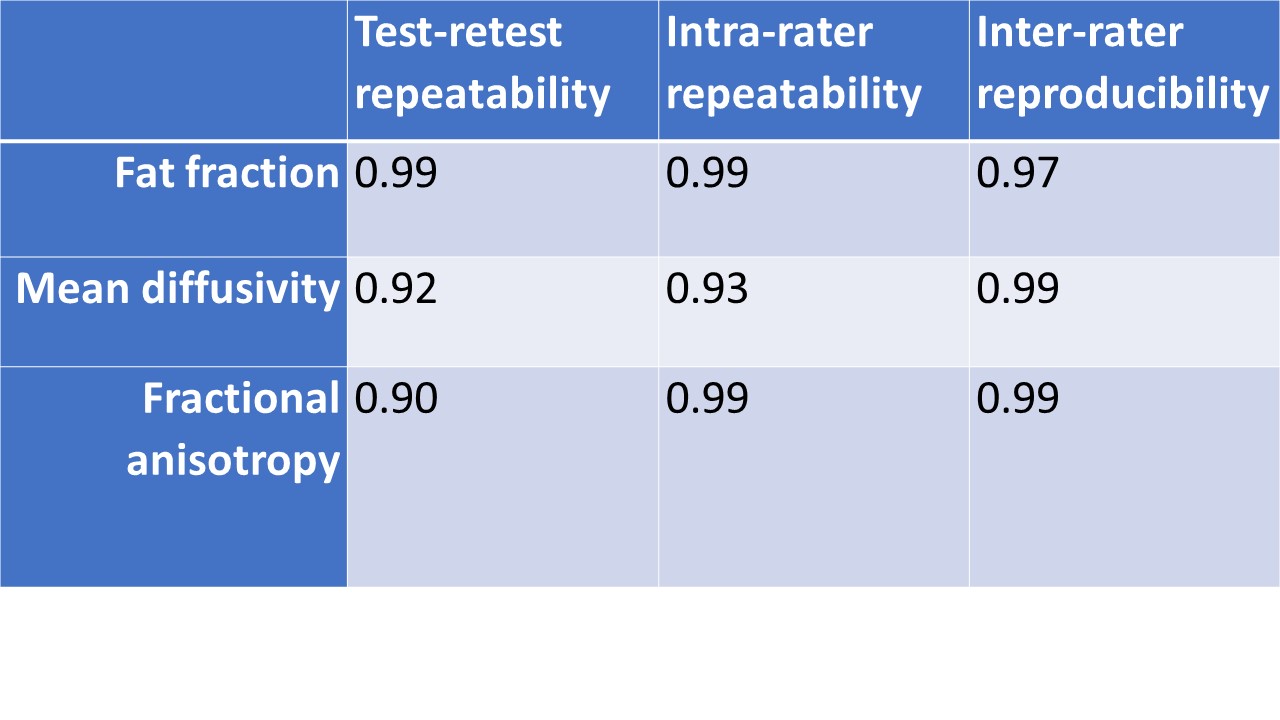Click the word "Test-retest" in the header

click(x=459, y=33)
